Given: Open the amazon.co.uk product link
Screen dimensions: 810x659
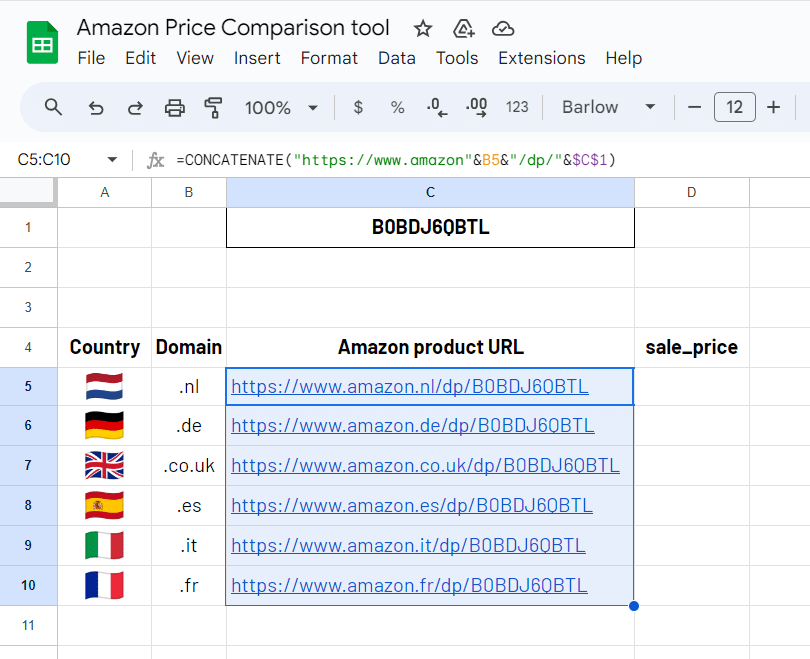Looking at the screenshot, I should (x=425, y=465).
